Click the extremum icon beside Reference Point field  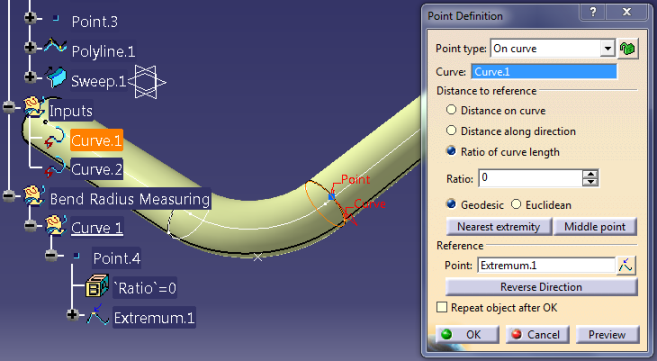[626, 265]
